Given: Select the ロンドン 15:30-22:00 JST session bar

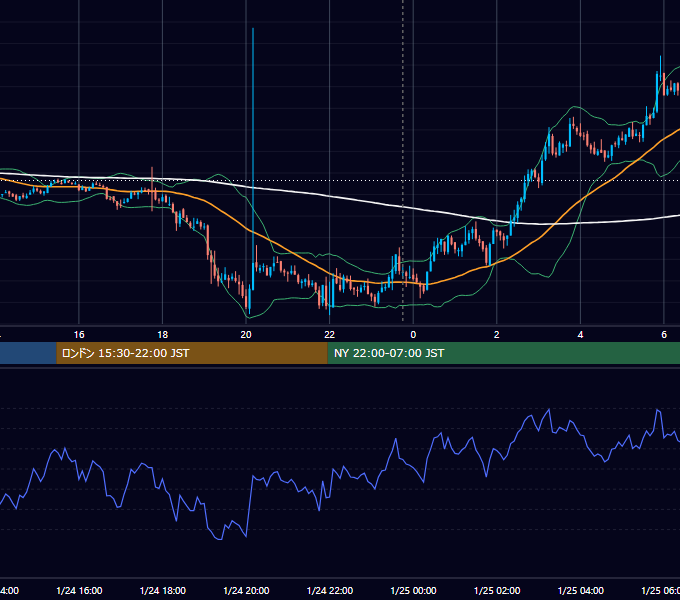Looking at the screenshot, I should tap(192, 353).
